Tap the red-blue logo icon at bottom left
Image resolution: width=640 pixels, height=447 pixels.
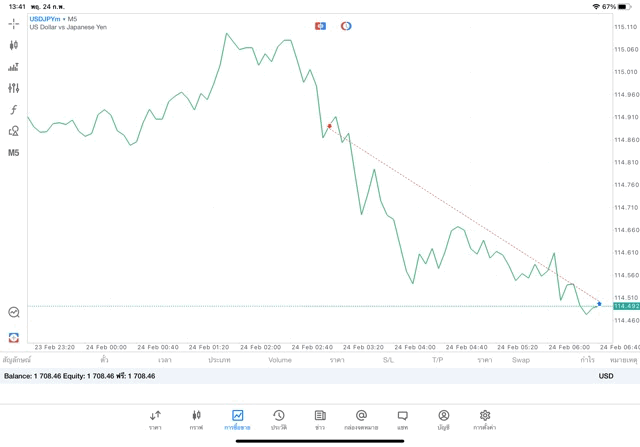[x=14, y=338]
